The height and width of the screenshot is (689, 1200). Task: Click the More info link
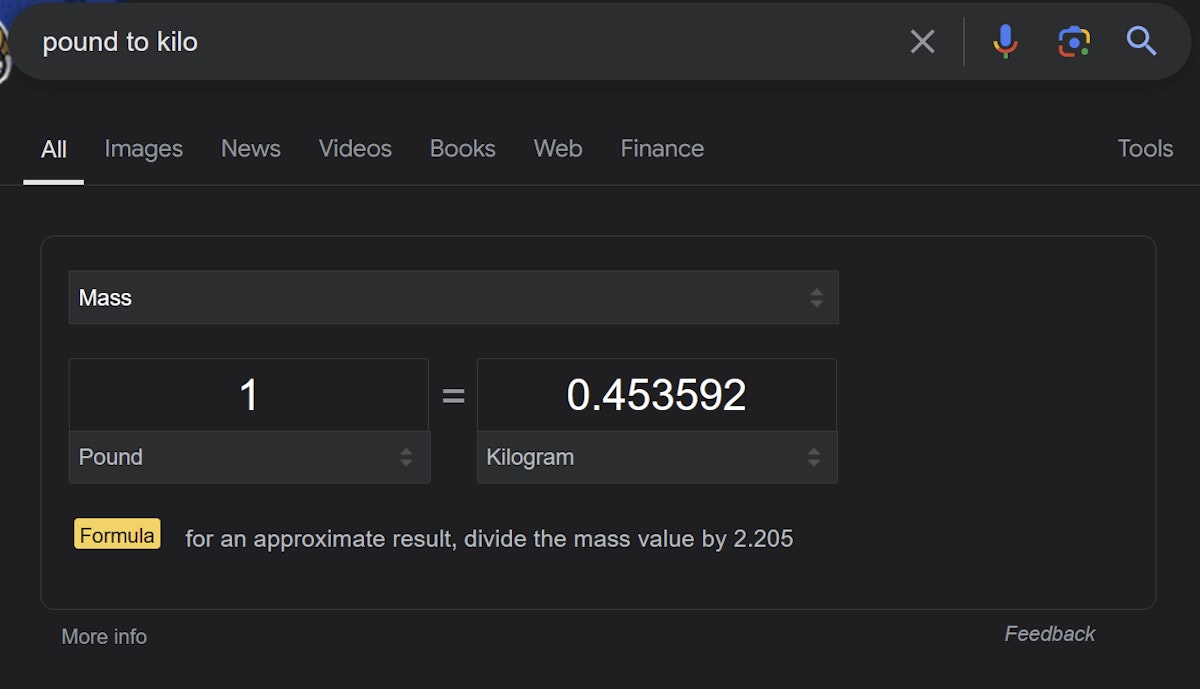(x=104, y=636)
